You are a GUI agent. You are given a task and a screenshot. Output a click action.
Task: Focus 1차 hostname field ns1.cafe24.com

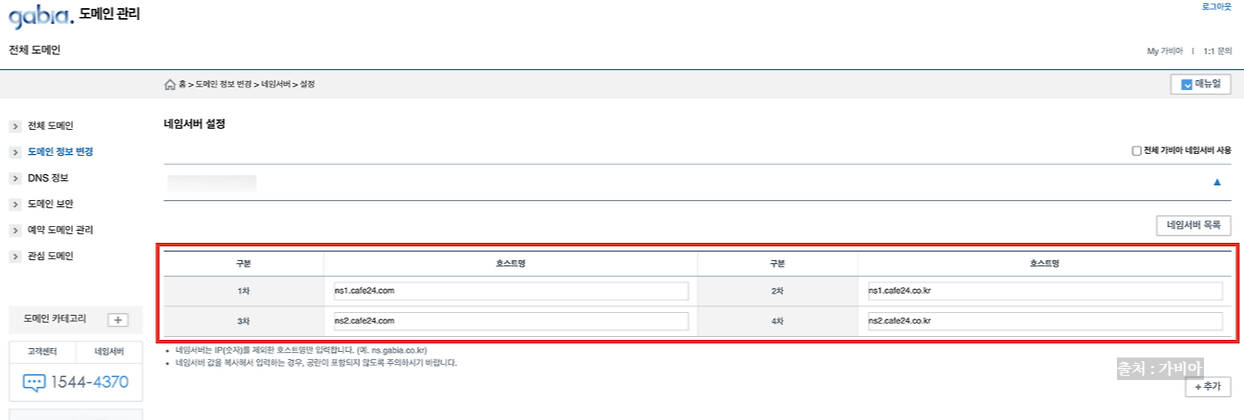(x=510, y=291)
